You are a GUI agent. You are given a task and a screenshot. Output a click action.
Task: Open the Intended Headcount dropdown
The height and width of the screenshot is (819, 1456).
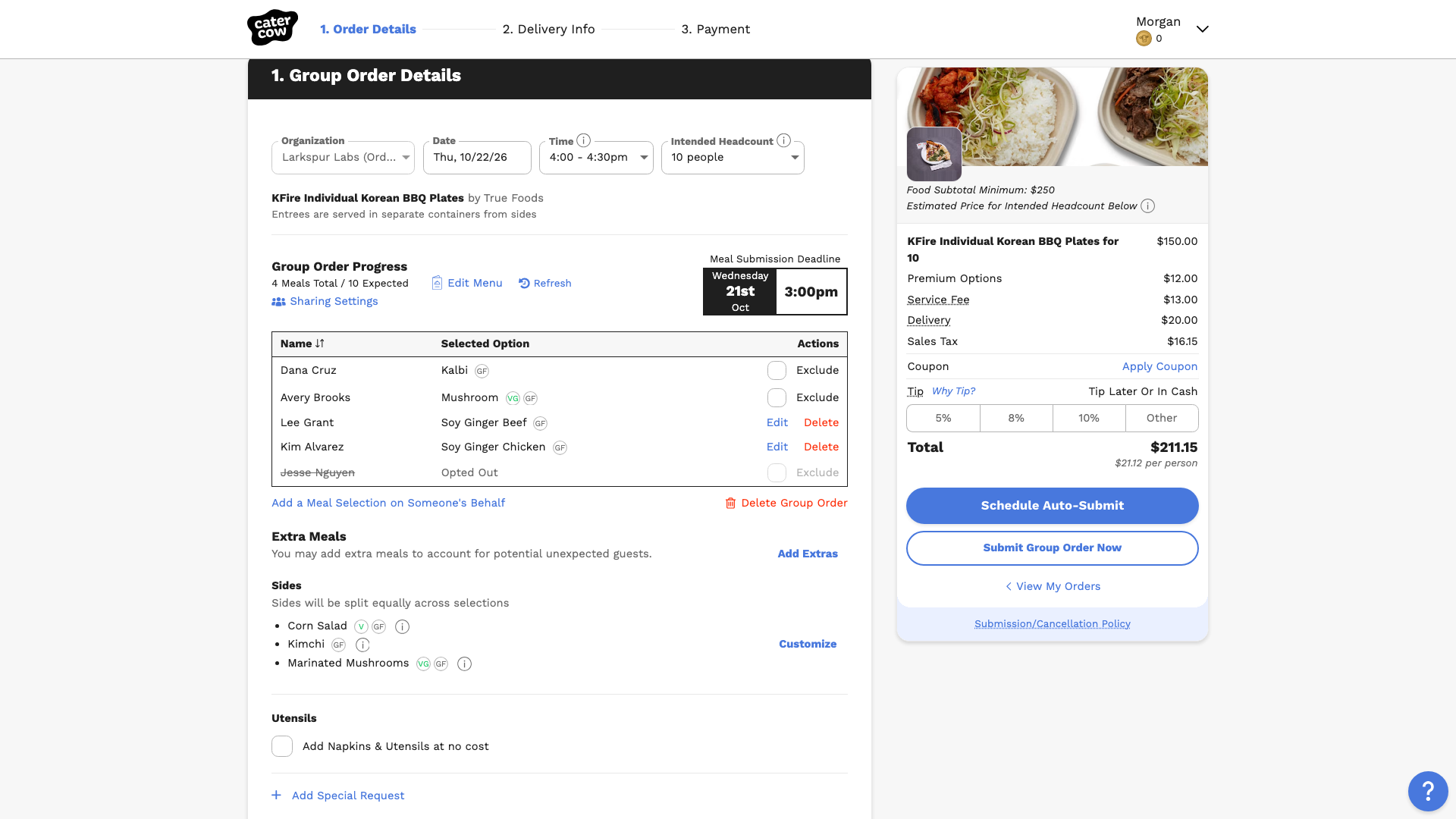(733, 158)
